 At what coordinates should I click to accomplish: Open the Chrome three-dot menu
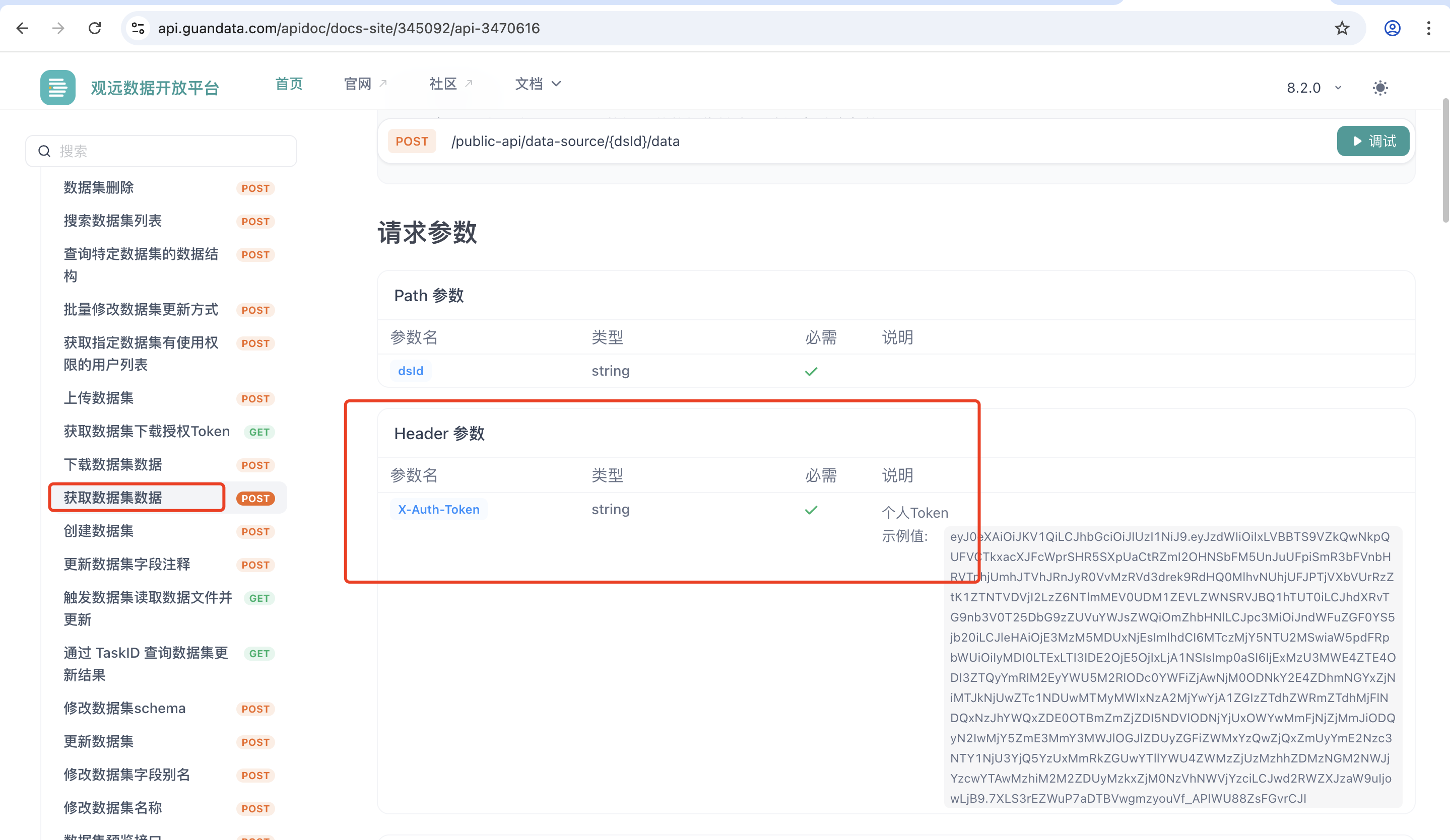[1429, 28]
